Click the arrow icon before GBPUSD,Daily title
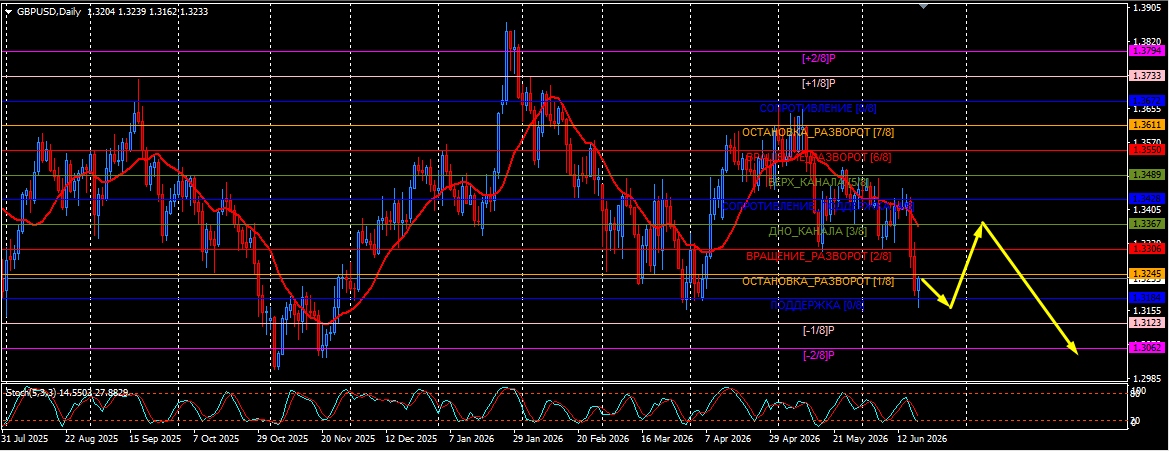The image size is (1169, 451). point(8,11)
